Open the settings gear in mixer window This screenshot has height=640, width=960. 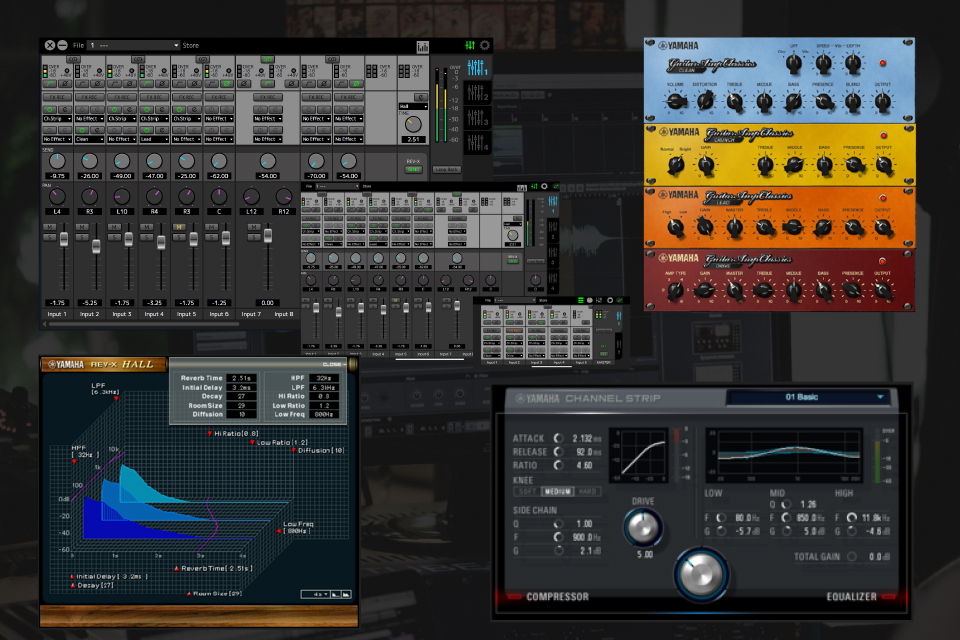[x=486, y=46]
